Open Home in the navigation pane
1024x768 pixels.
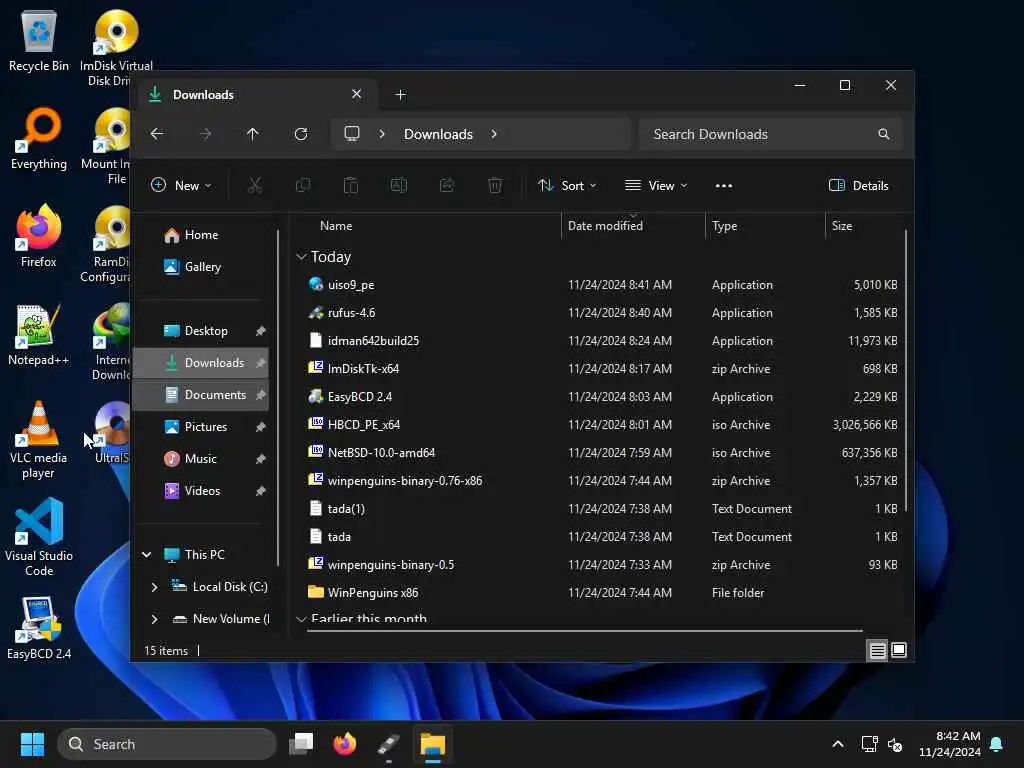(x=201, y=234)
